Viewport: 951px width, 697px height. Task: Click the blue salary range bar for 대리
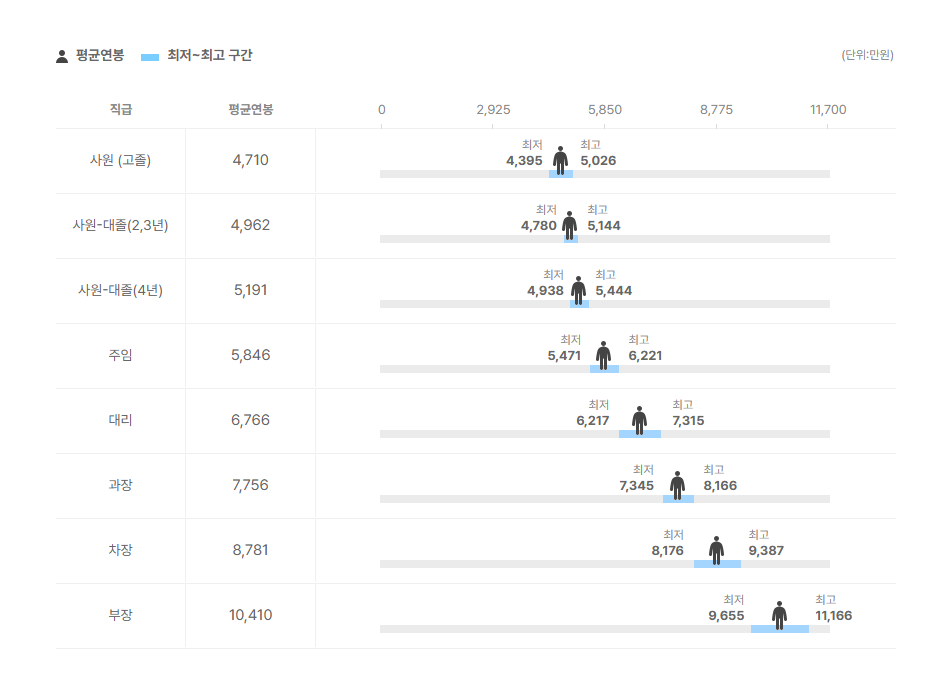[640, 434]
